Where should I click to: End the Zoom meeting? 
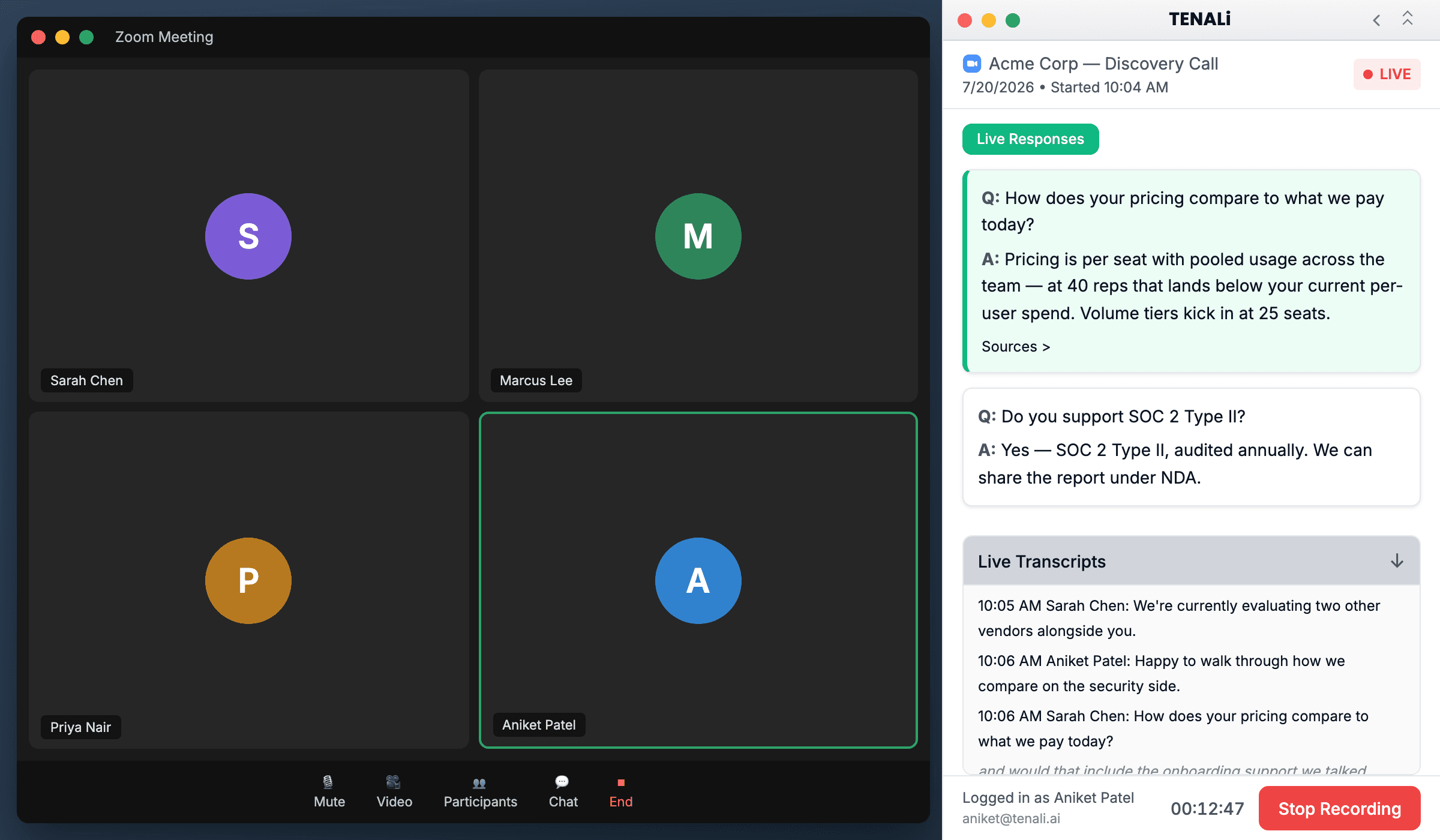tap(620, 792)
